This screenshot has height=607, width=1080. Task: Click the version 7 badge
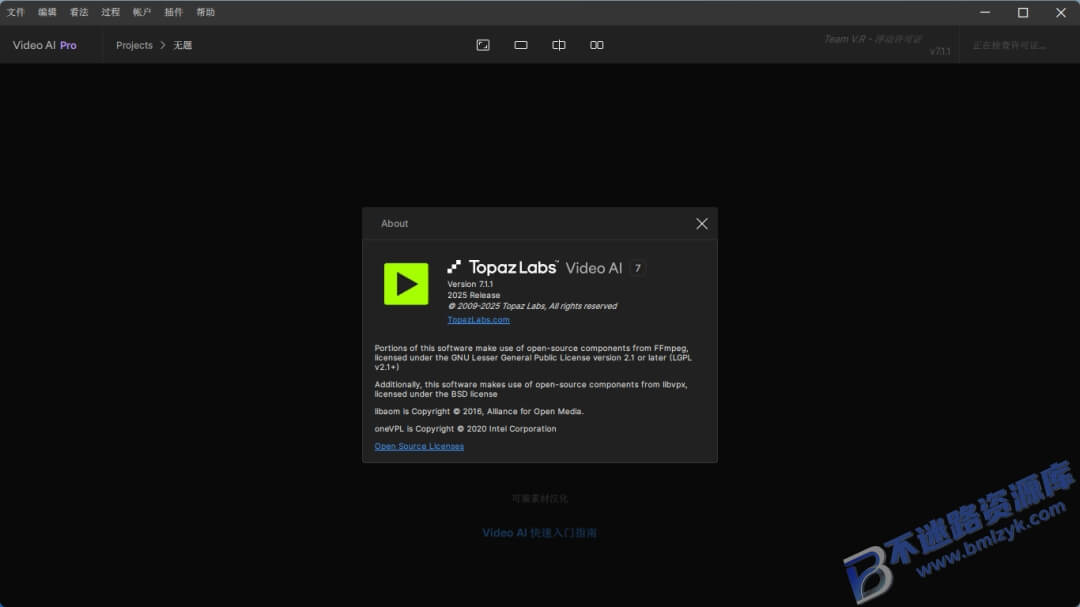(638, 268)
